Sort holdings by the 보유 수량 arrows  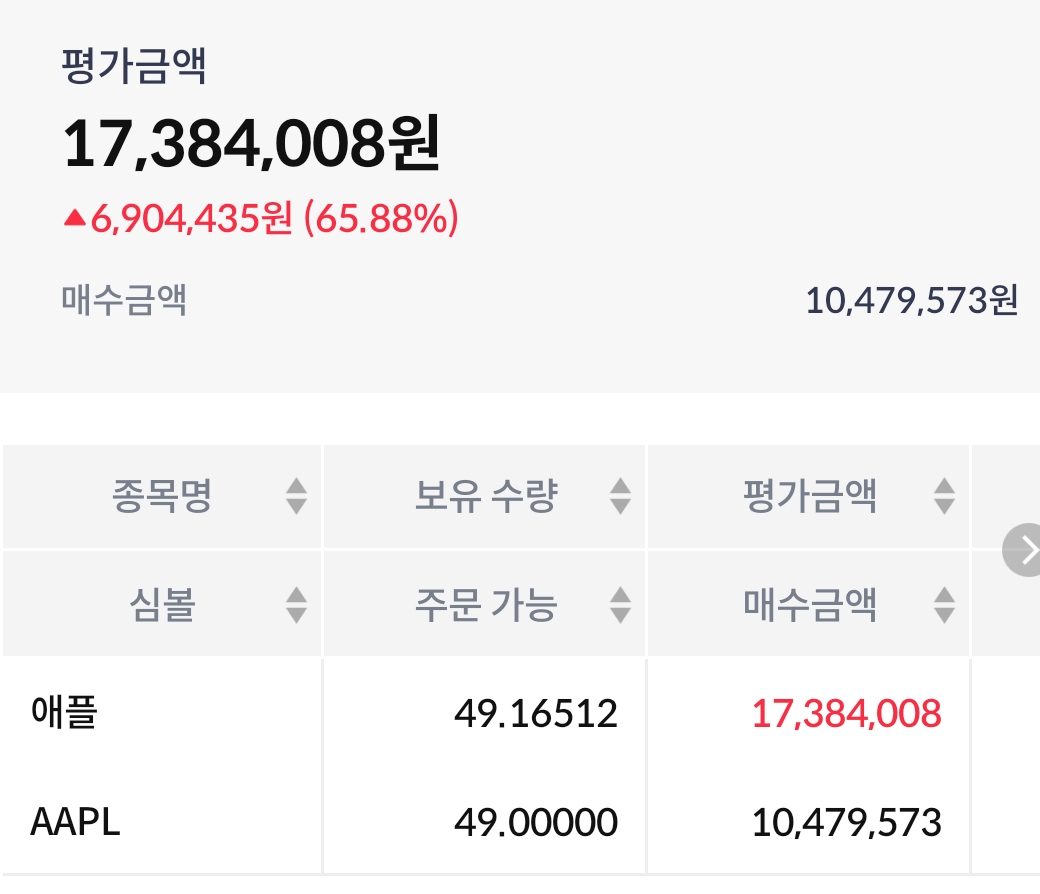[x=620, y=496]
